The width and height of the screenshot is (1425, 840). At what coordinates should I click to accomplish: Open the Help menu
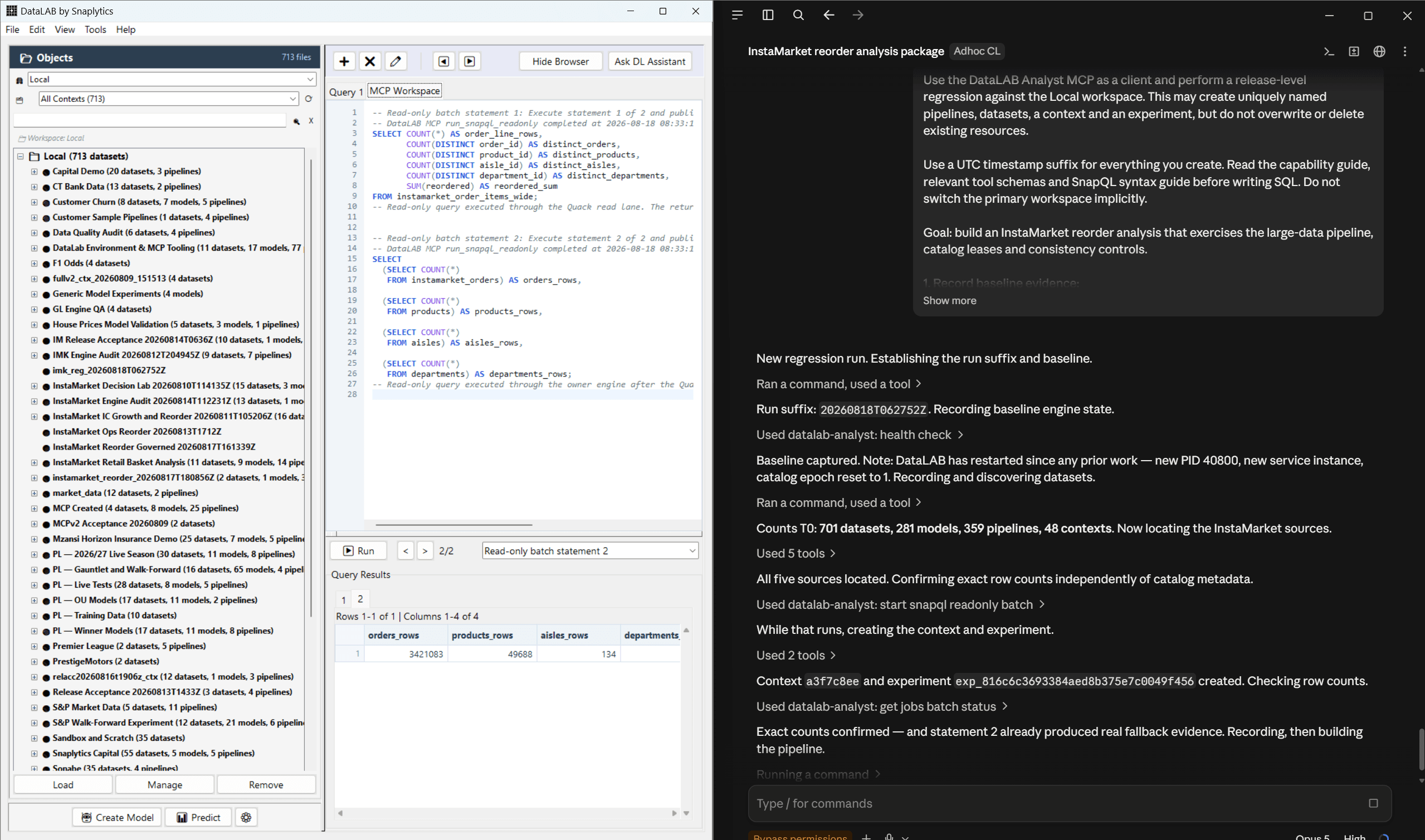tap(126, 30)
